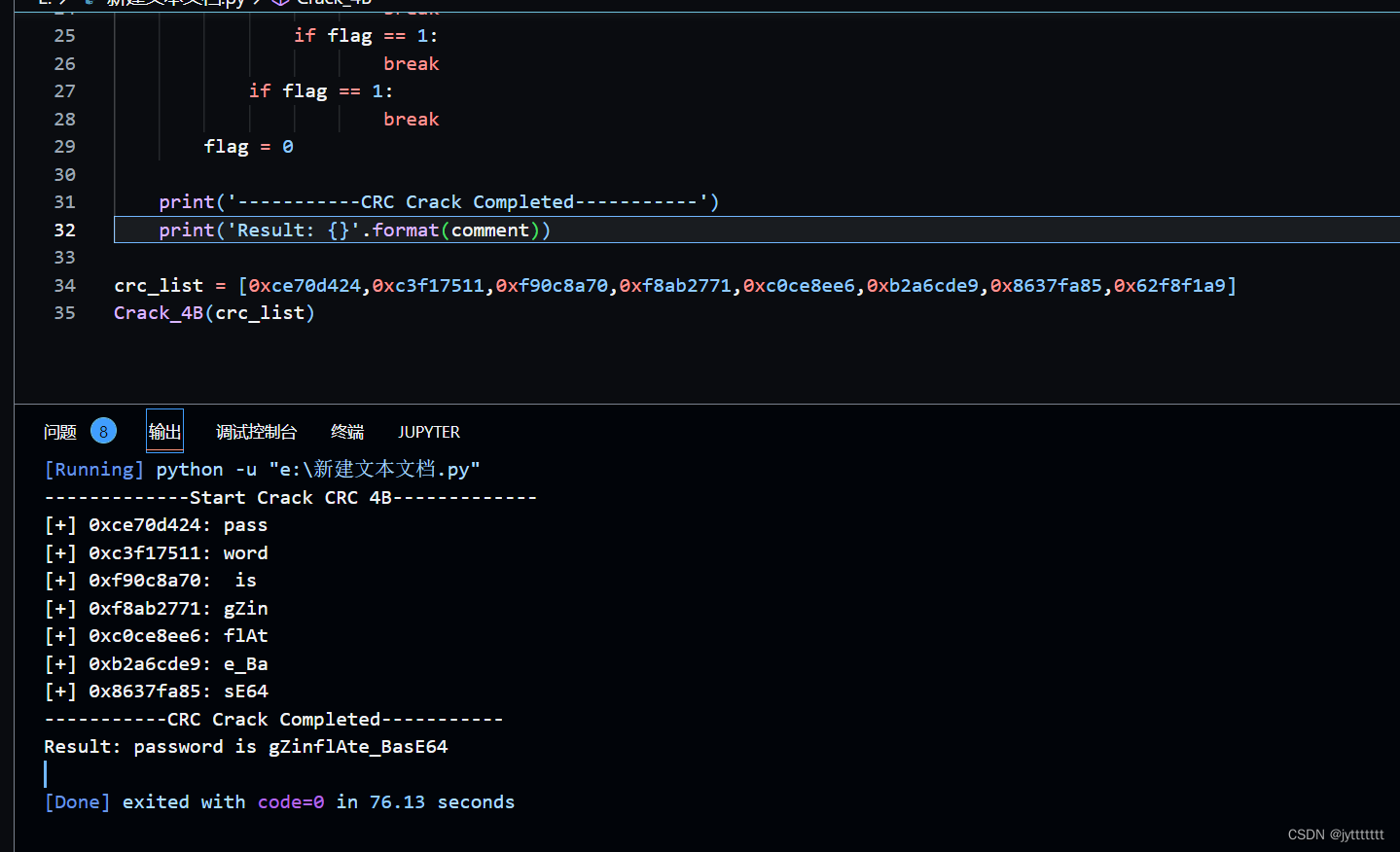Image resolution: width=1400 pixels, height=852 pixels.
Task: Click output row 0xf8ab2771: gZin
Action: 156,609
